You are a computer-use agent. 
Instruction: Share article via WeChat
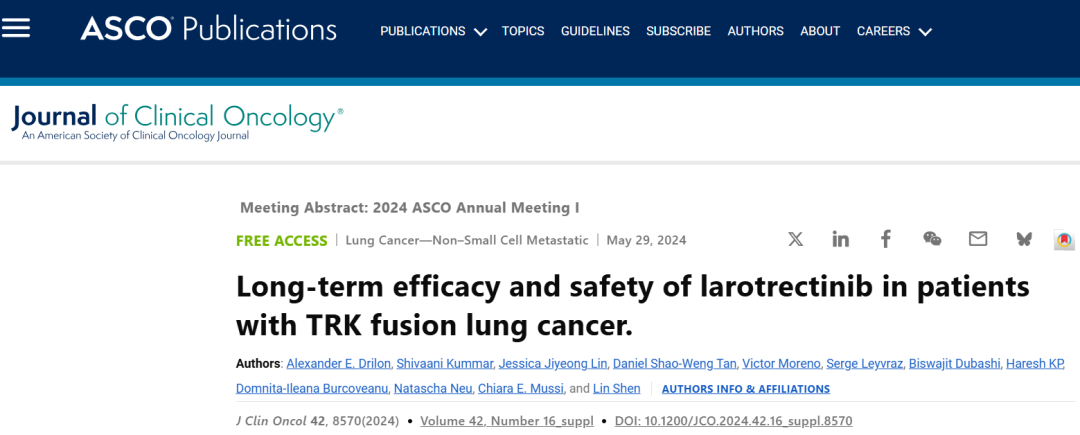(932, 240)
